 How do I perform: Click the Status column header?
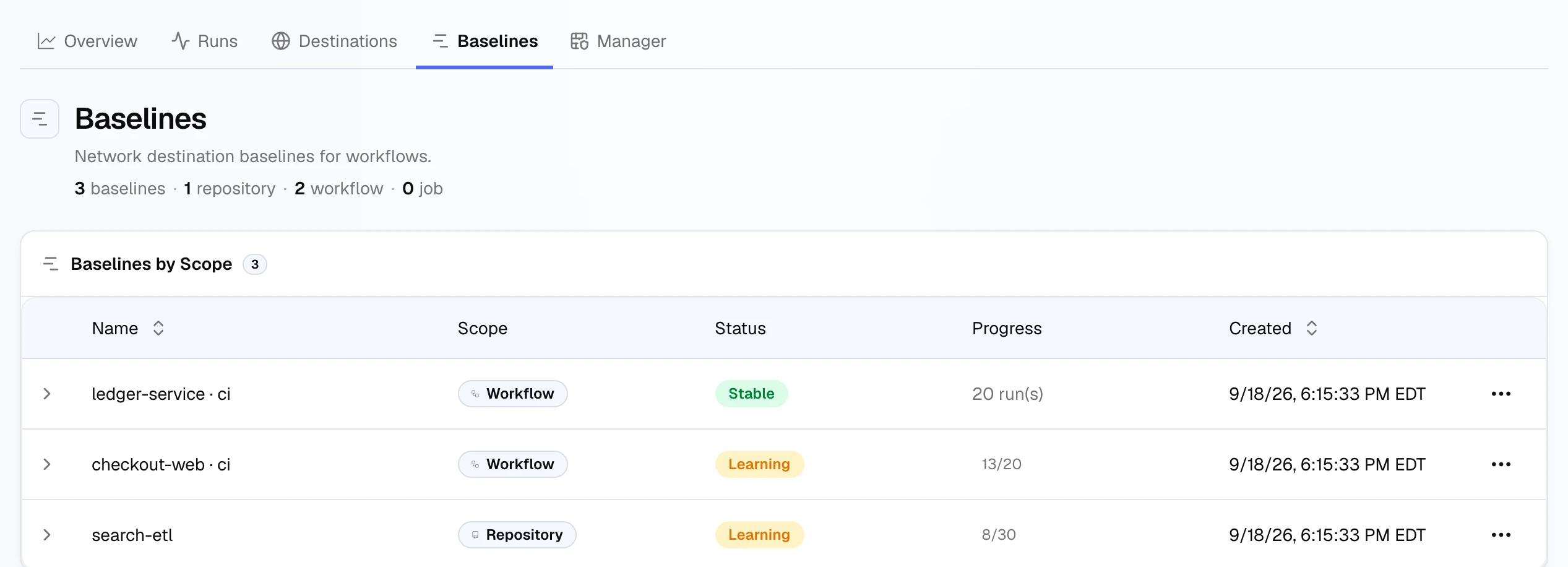(740, 328)
